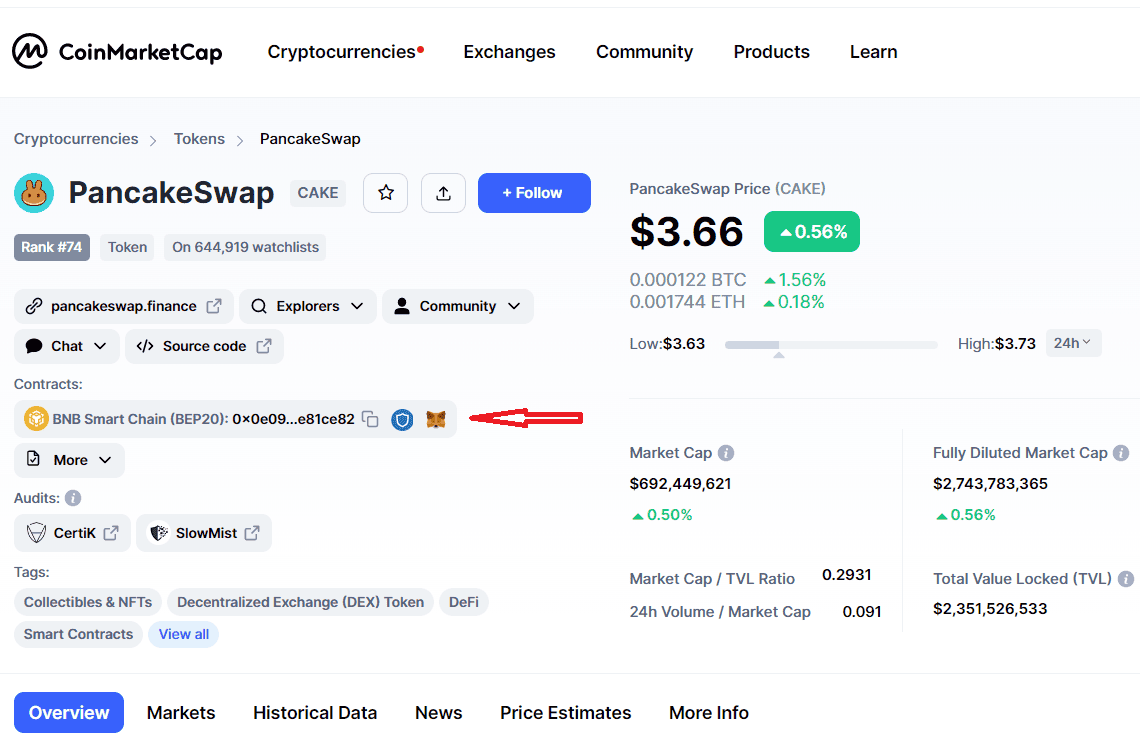
Task: Open Community nav menu
Action: (644, 52)
